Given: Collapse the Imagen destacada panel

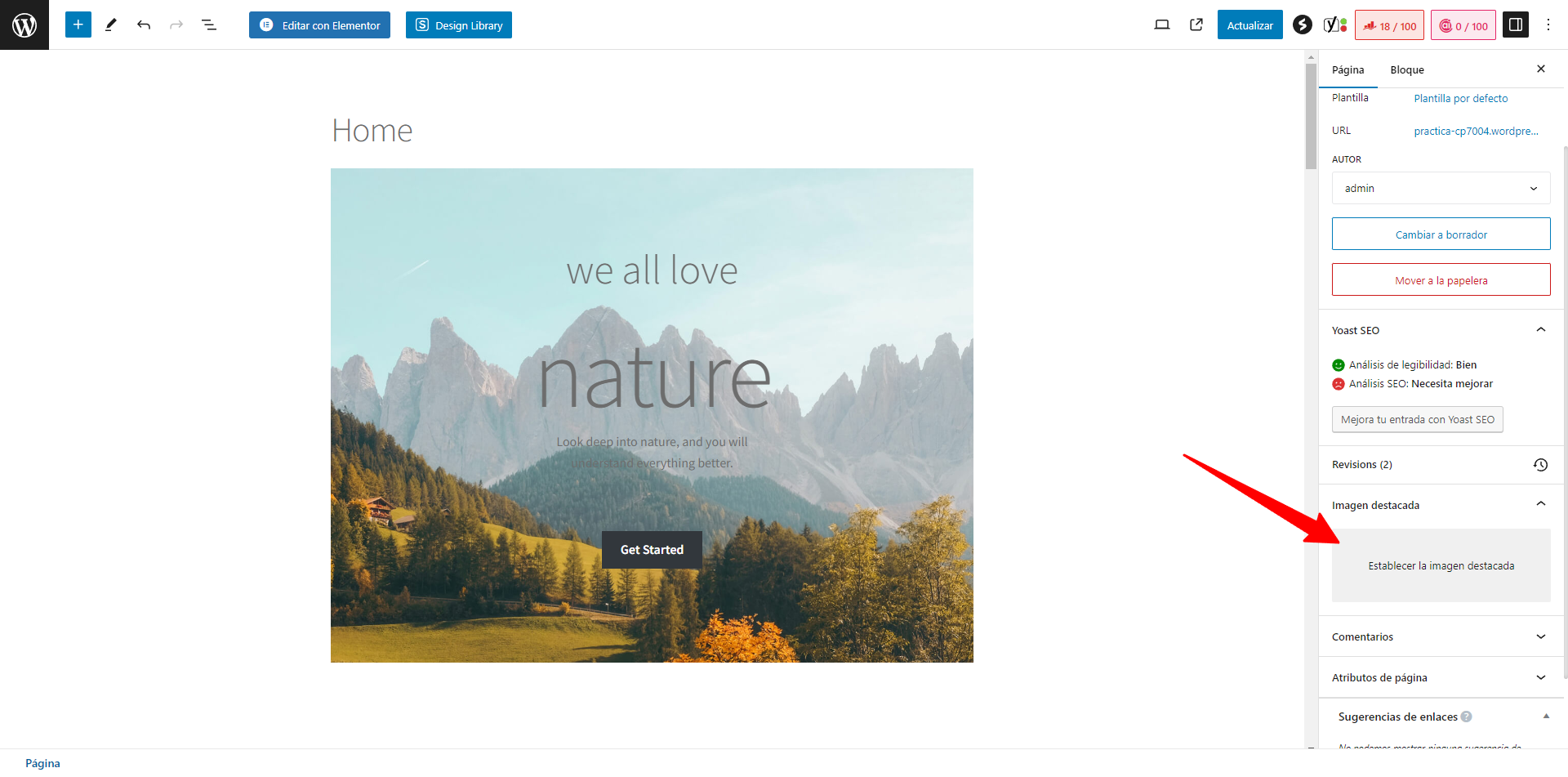Looking at the screenshot, I should coord(1441,505).
